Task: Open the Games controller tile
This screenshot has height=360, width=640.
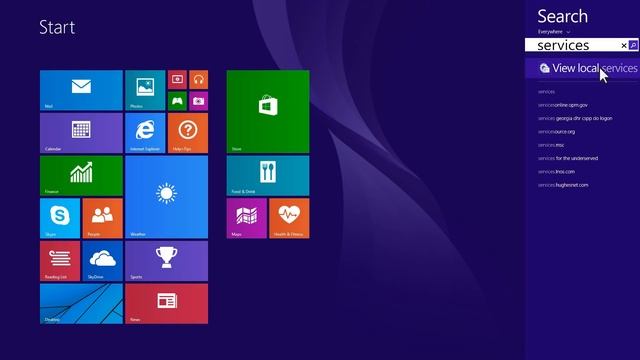Action: coord(177,101)
